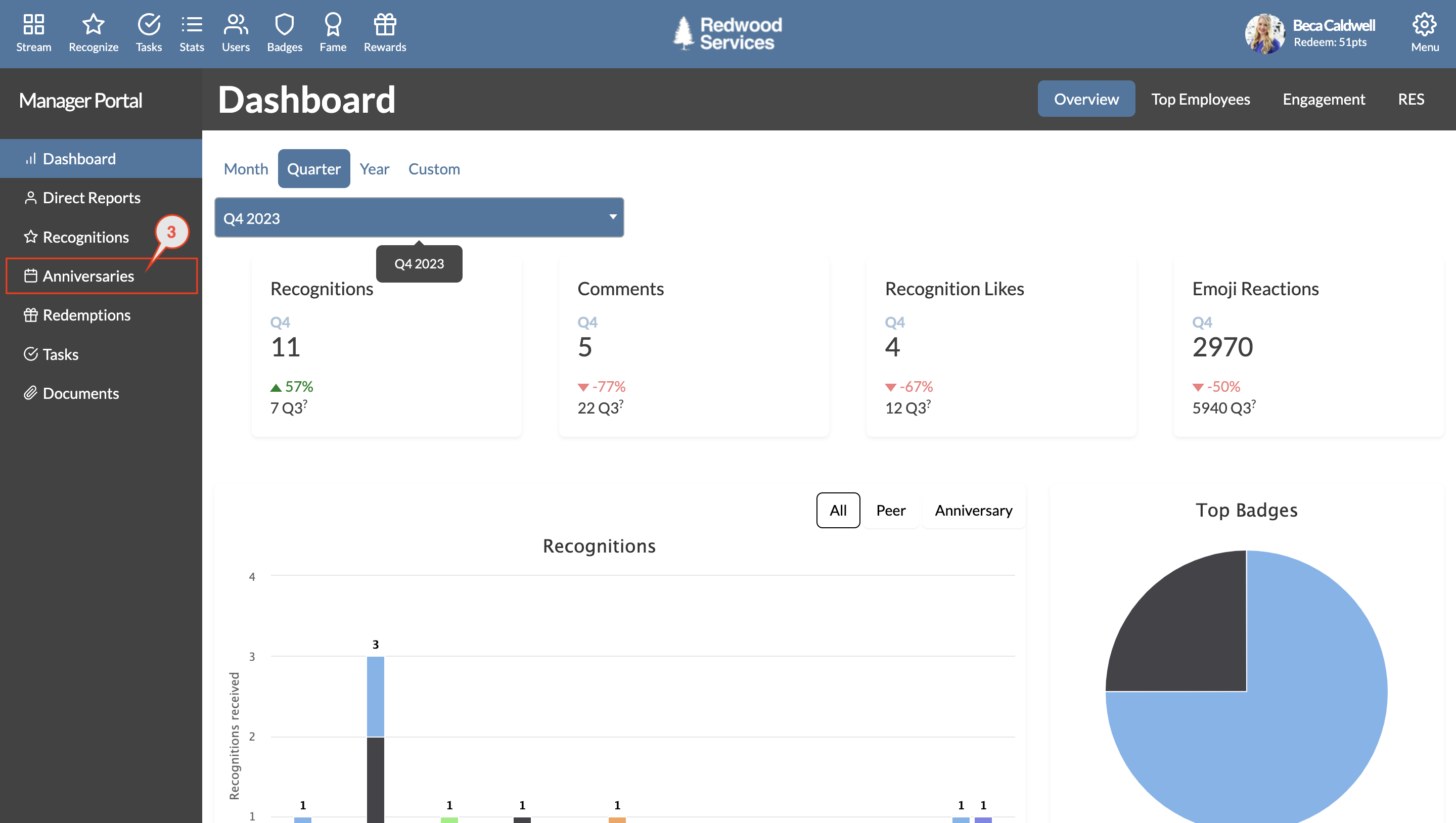Switch to the RES tab

click(1411, 99)
